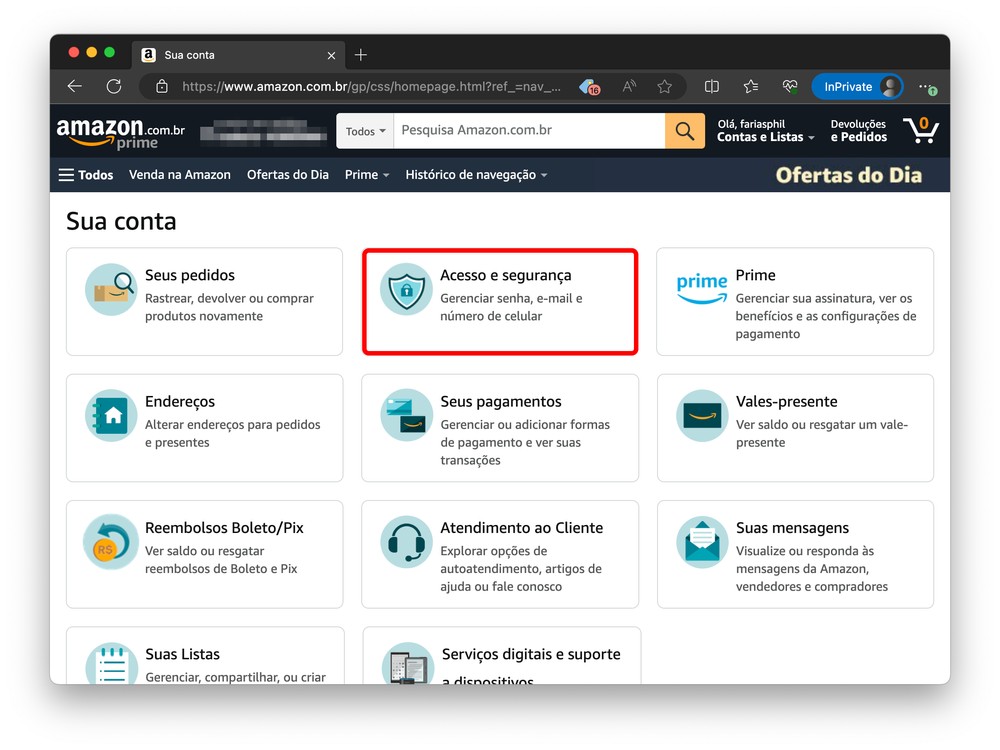Open the Histórico de navegação dropdown
This screenshot has height=750, width=1000.
coord(476,175)
